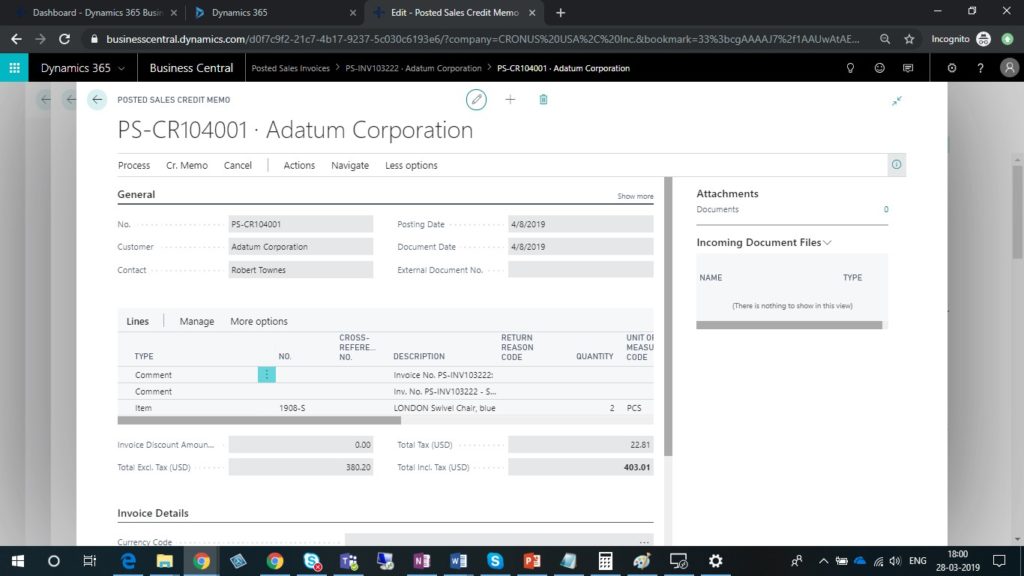Click More options in Lines
Viewport: 1024px width, 576px height.
point(259,321)
